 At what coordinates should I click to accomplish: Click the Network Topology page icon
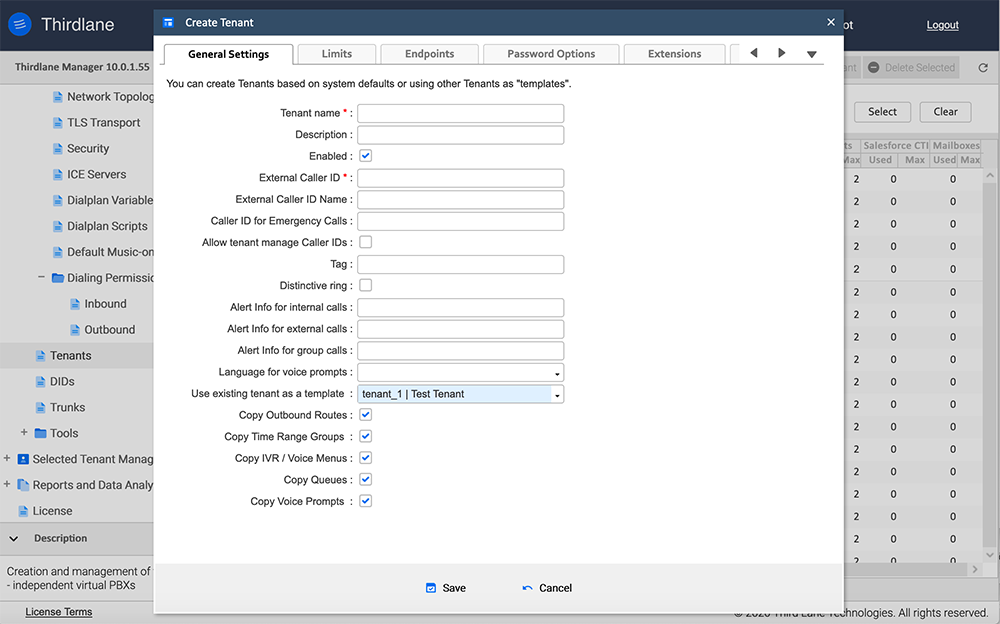pyautogui.click(x=58, y=97)
